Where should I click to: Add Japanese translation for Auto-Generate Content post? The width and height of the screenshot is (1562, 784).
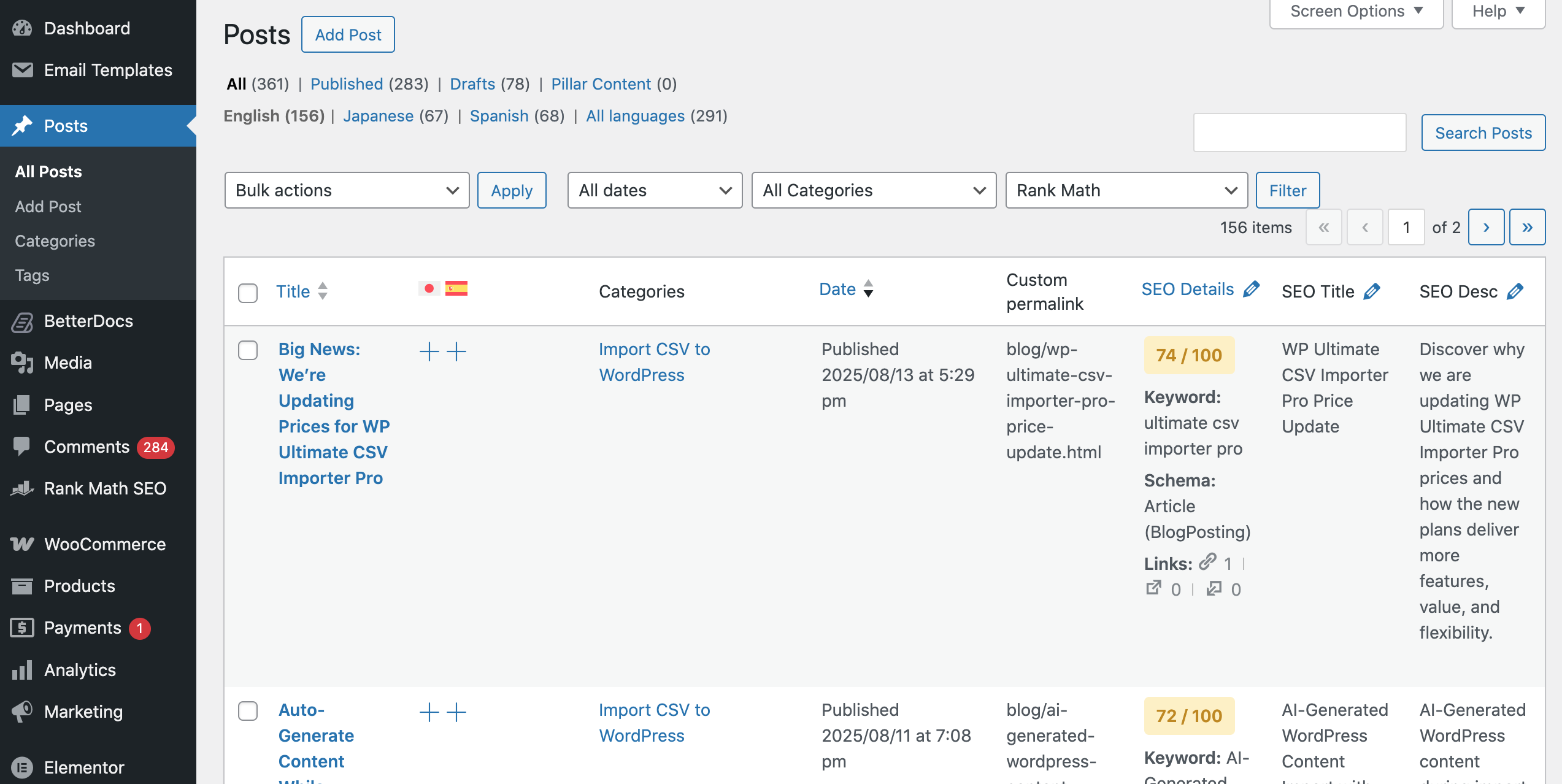point(429,712)
